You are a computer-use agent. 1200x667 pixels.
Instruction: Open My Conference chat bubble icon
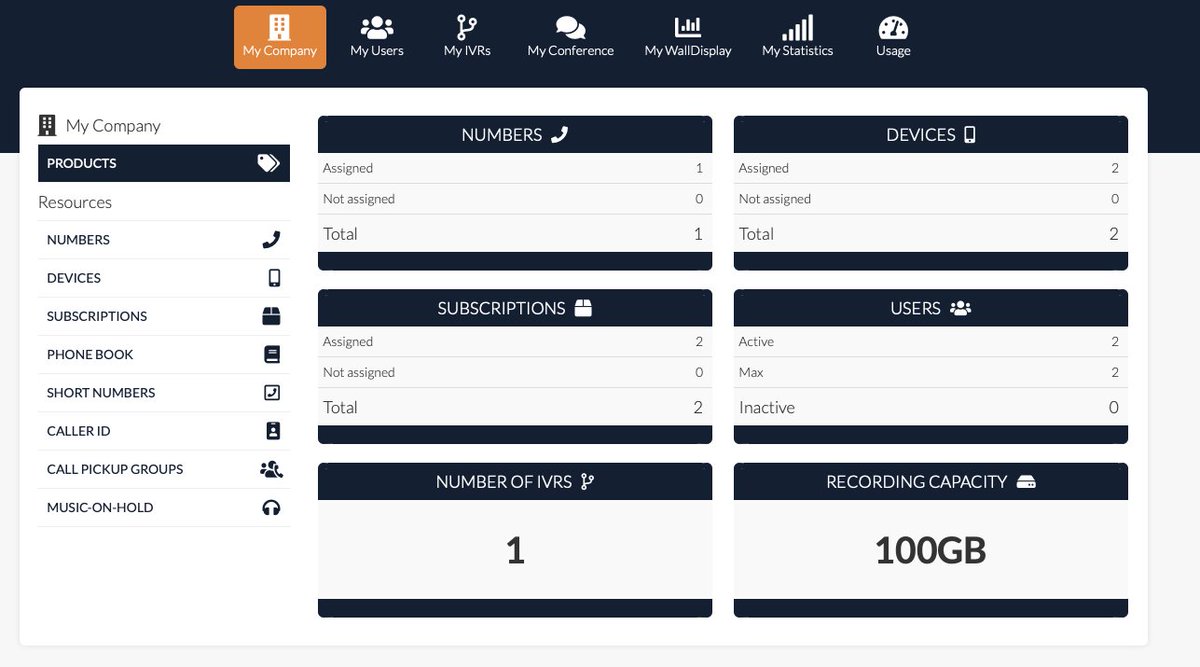click(570, 24)
